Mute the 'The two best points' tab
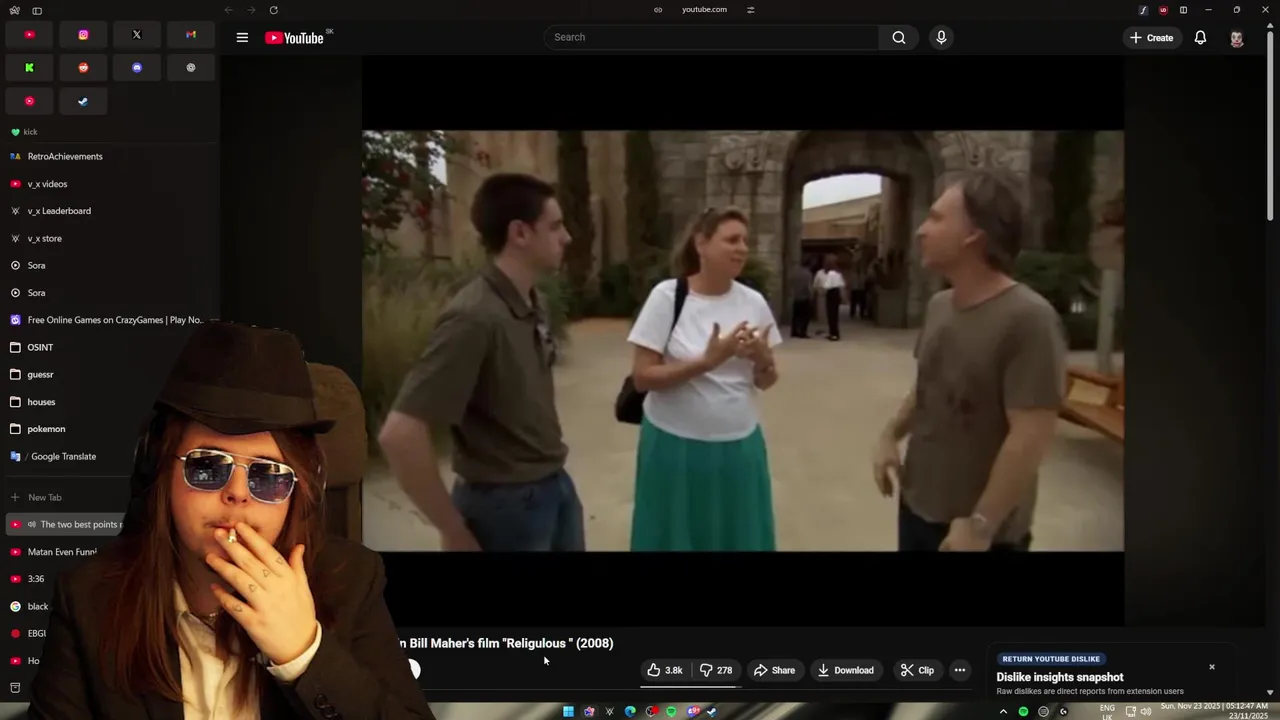This screenshot has height=720, width=1280. 32,524
